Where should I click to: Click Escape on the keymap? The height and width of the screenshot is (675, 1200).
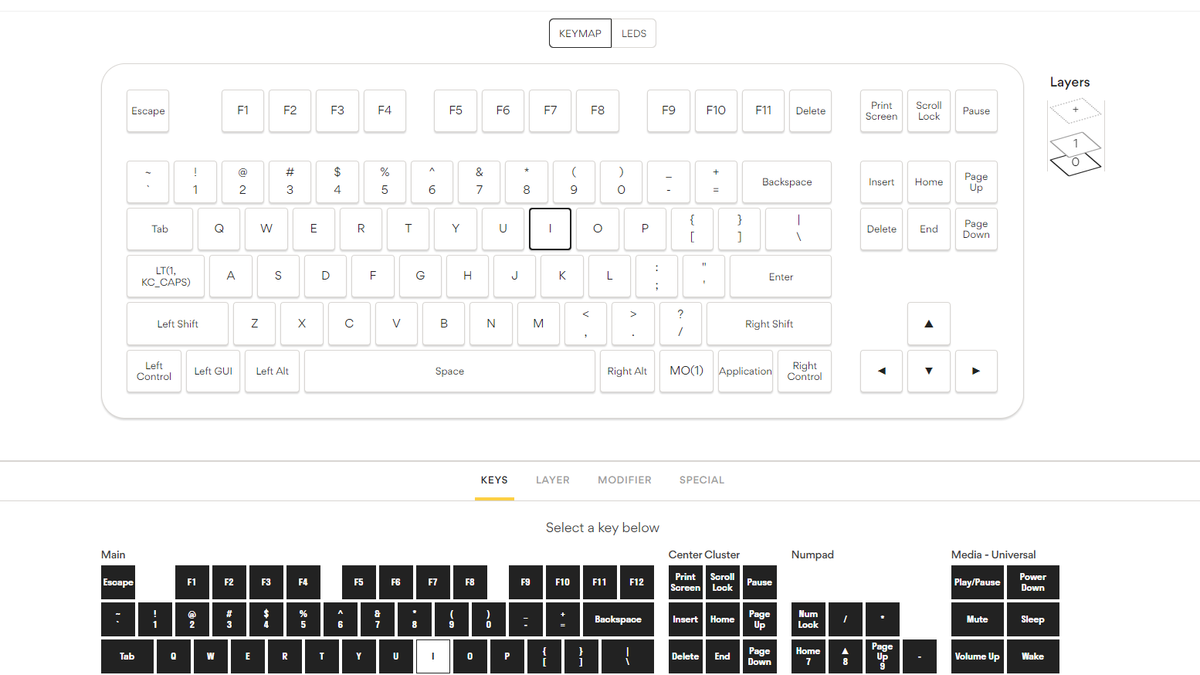tap(147, 111)
